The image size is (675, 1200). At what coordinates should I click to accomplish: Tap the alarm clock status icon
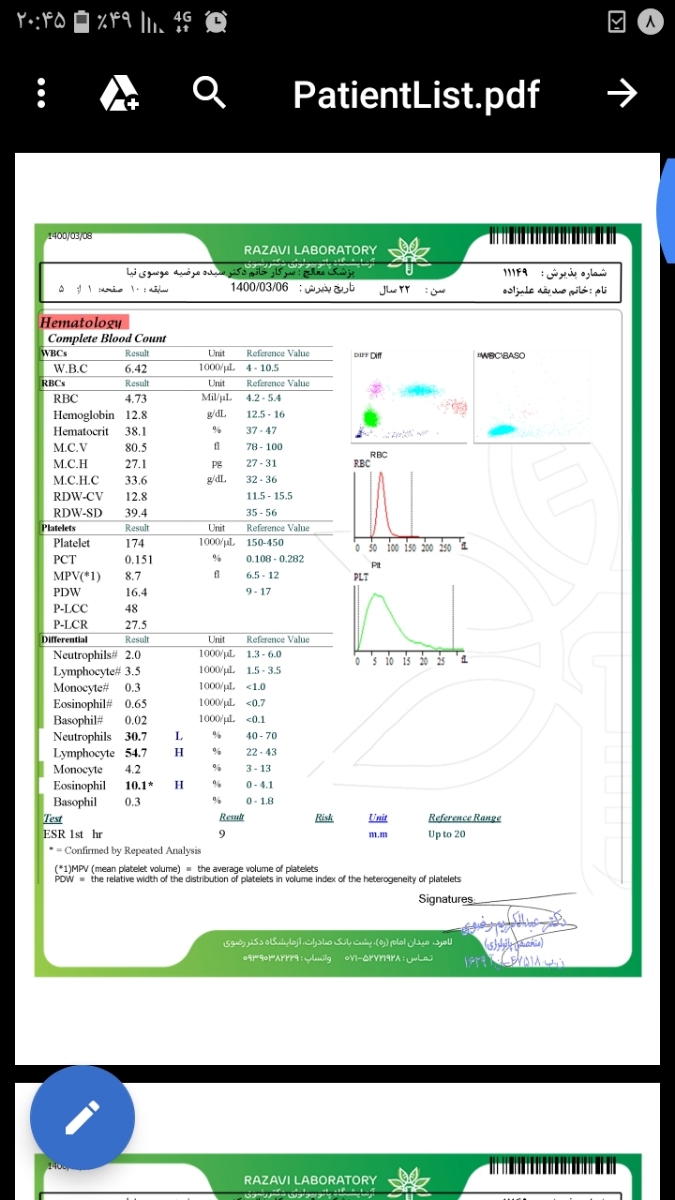point(214,20)
